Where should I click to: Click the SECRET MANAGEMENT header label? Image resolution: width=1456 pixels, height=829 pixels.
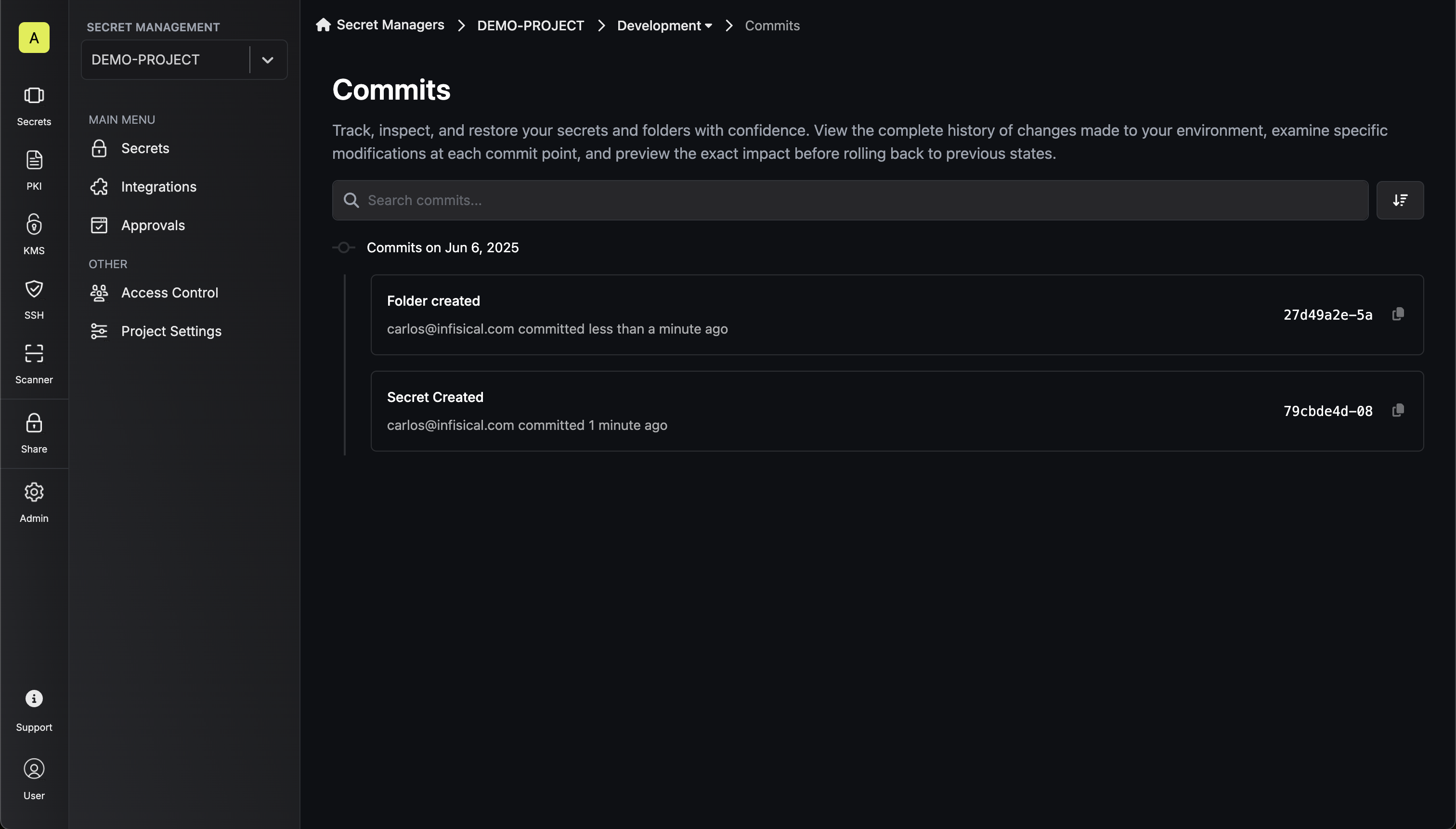[153, 27]
